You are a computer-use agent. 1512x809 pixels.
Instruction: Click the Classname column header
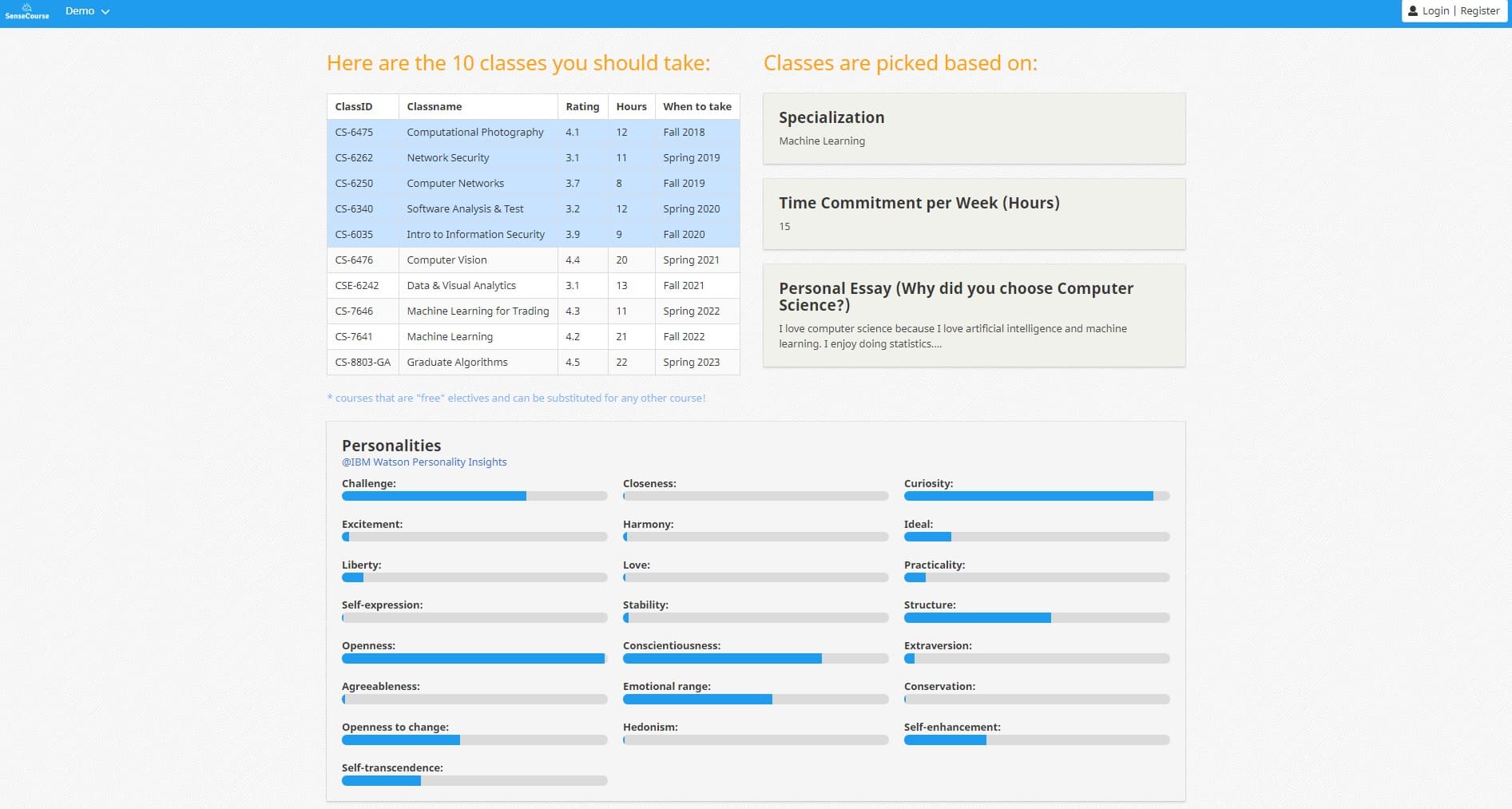(435, 107)
